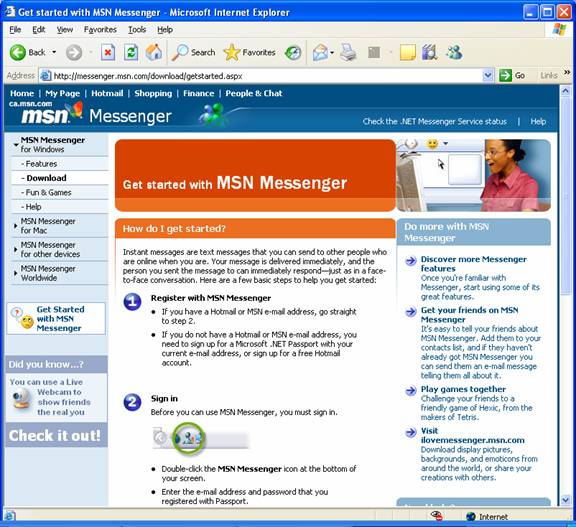Click the gray Edit toolbar icon
This screenshot has width=576, height=527.
374,53
